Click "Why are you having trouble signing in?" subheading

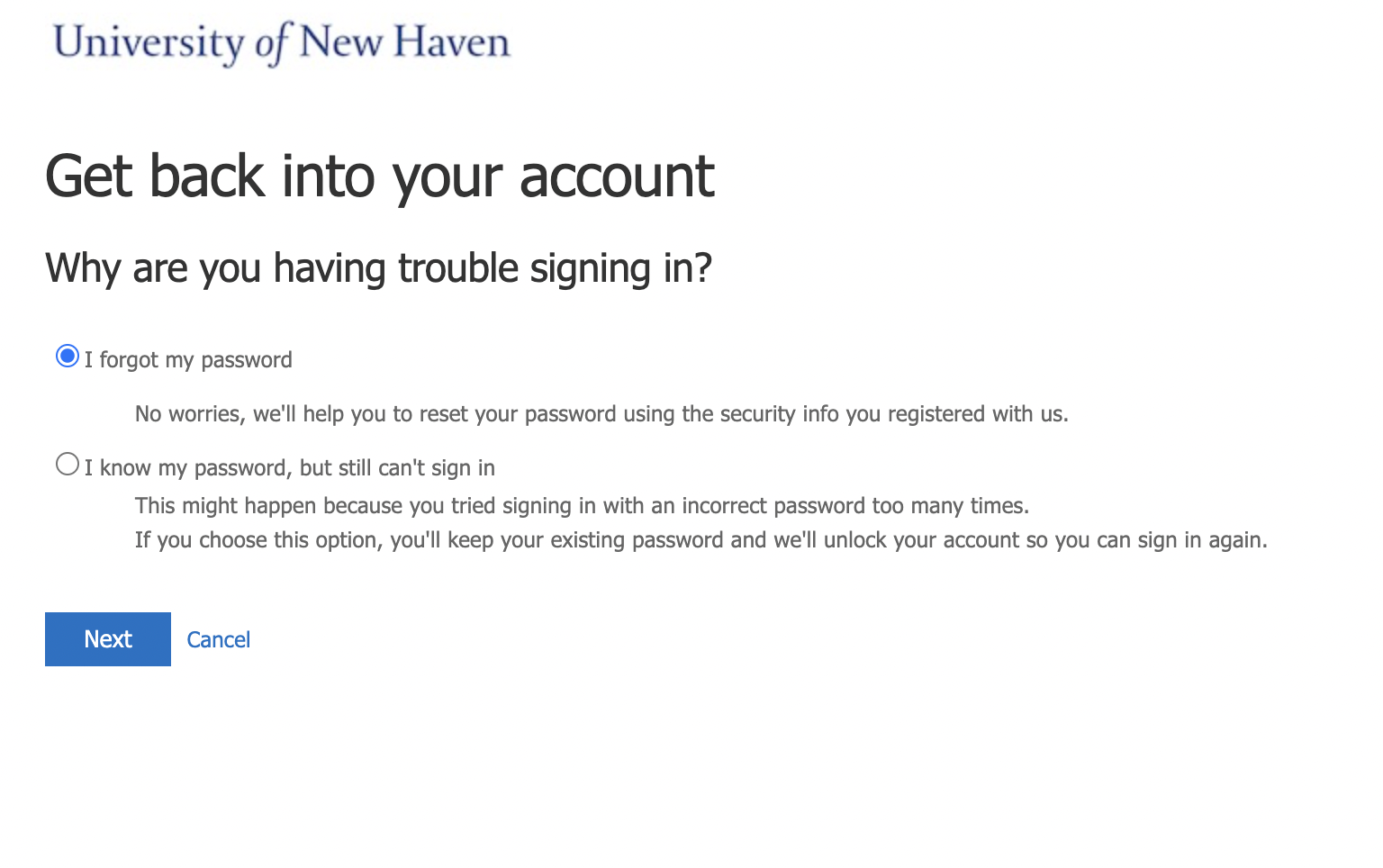(378, 268)
